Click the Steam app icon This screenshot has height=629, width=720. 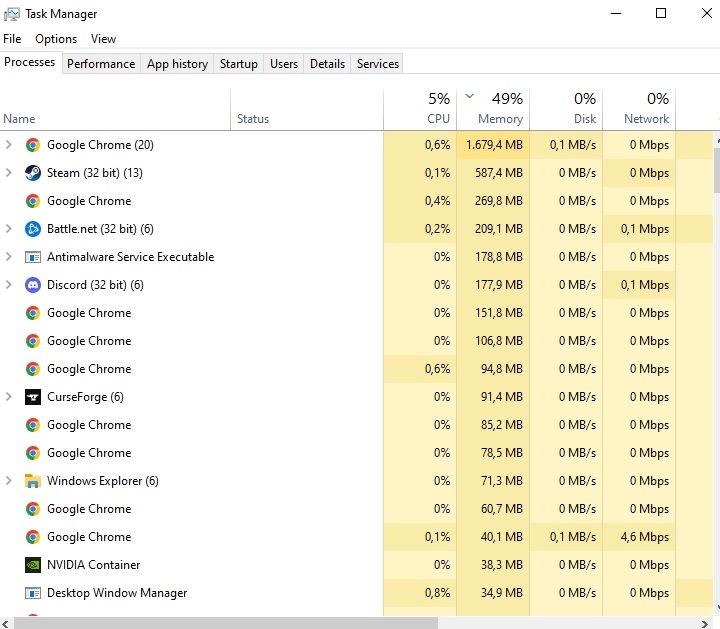tap(33, 173)
